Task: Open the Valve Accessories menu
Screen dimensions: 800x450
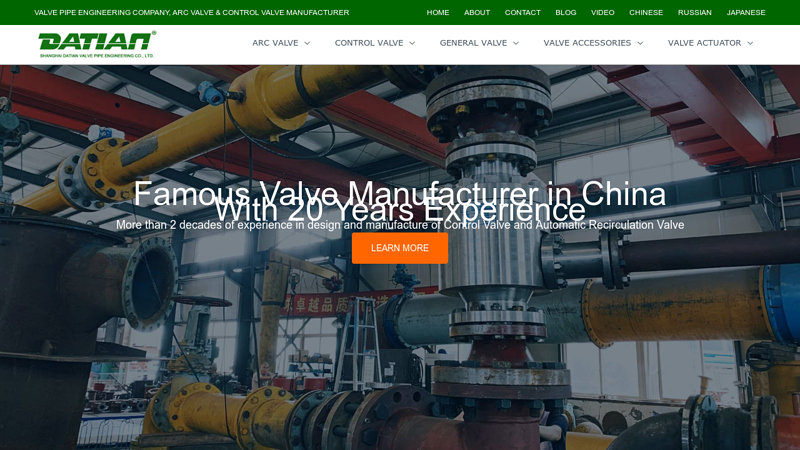Action: [587, 43]
